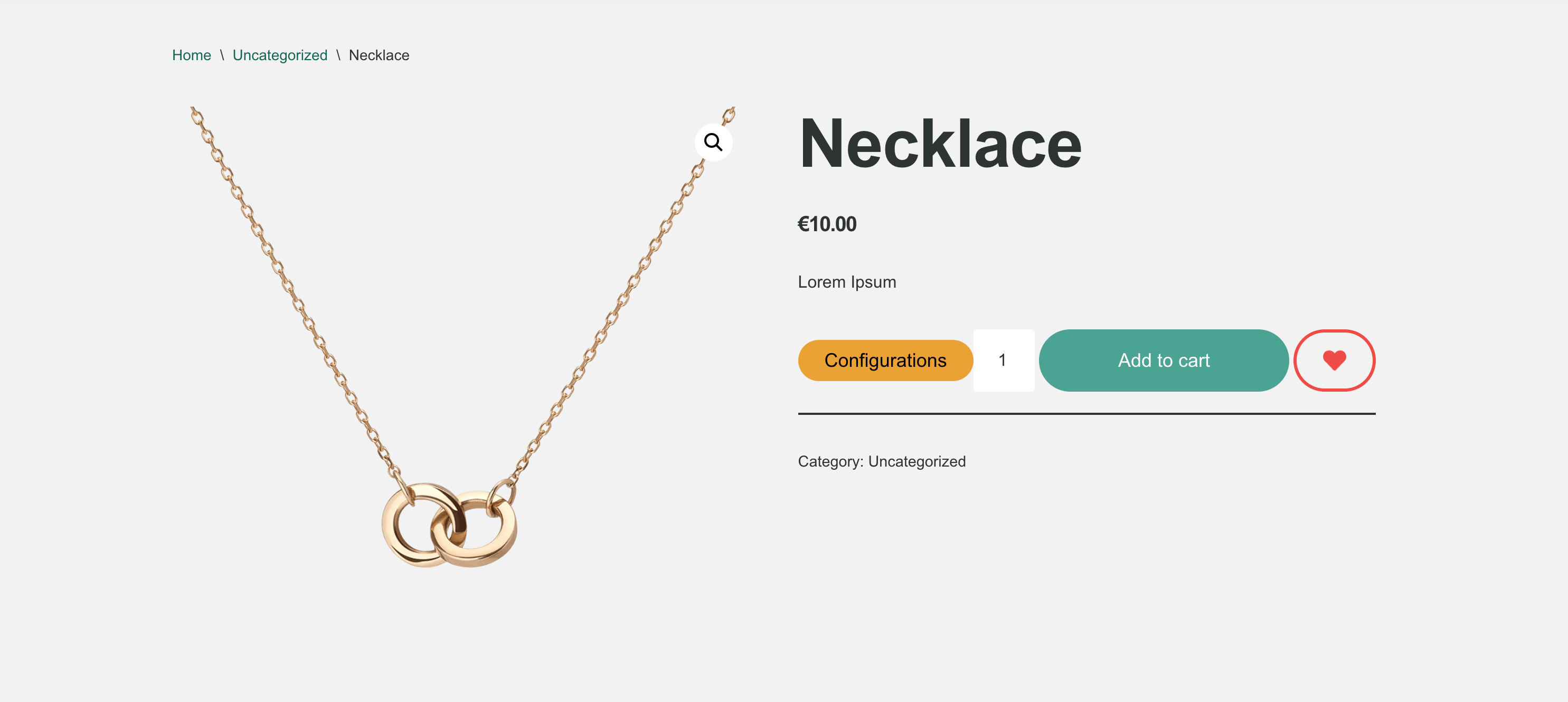Click the dark divider line below cart buttons

pyautogui.click(x=1087, y=414)
